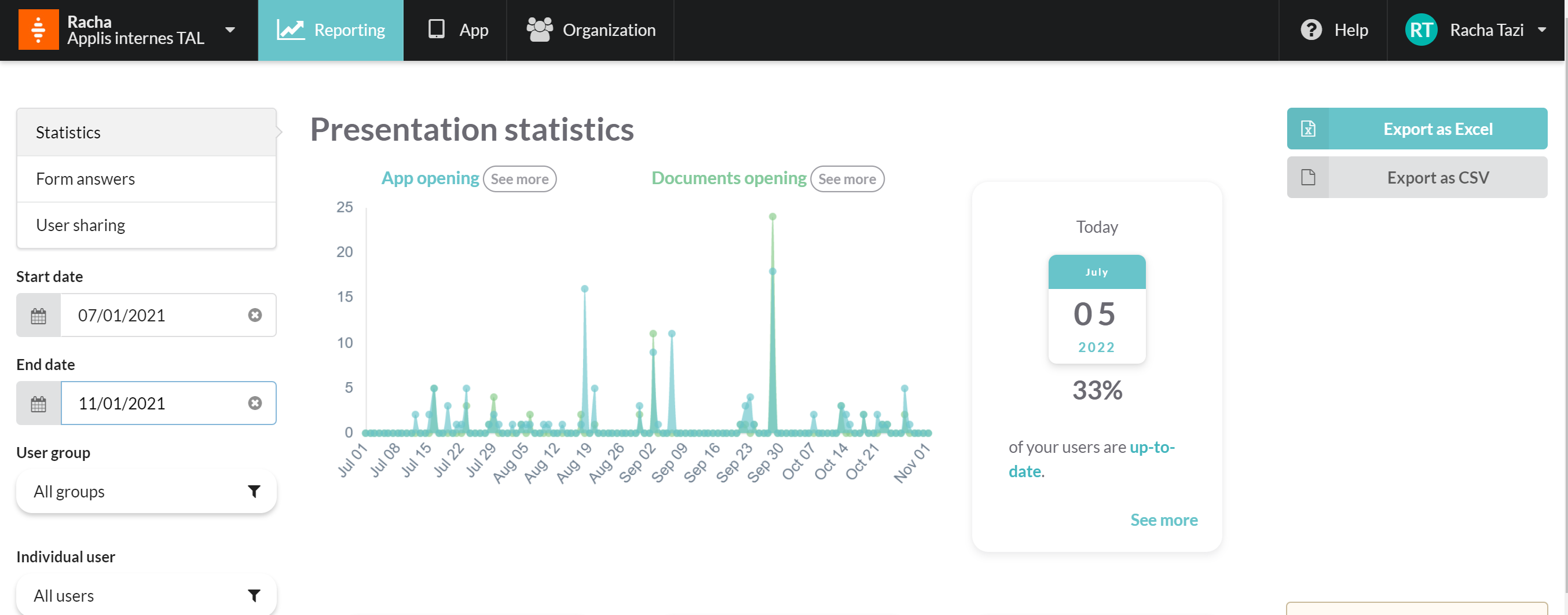
Task: Open the End date calendar icon
Action: 38,403
